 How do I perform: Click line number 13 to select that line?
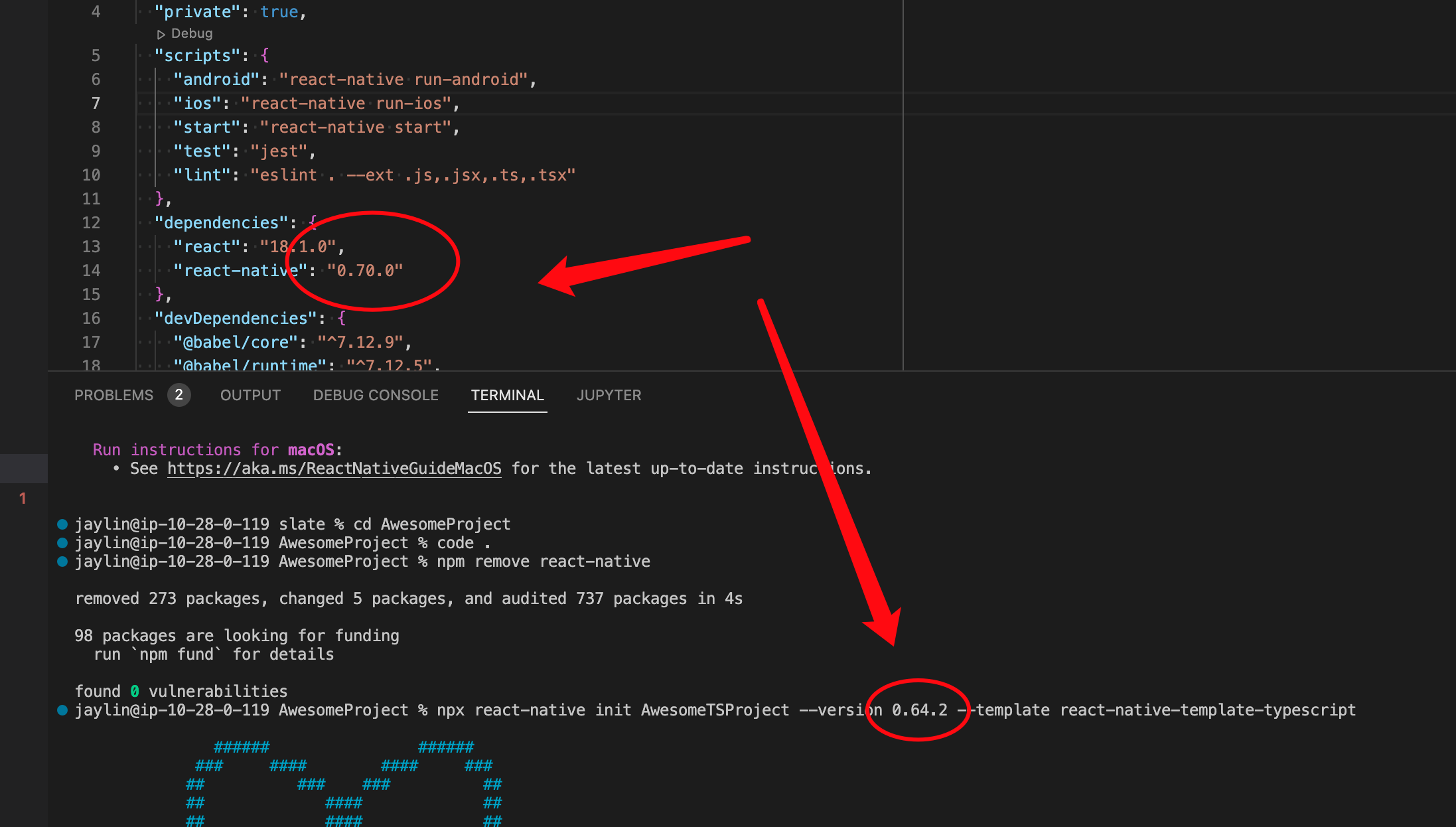91,246
